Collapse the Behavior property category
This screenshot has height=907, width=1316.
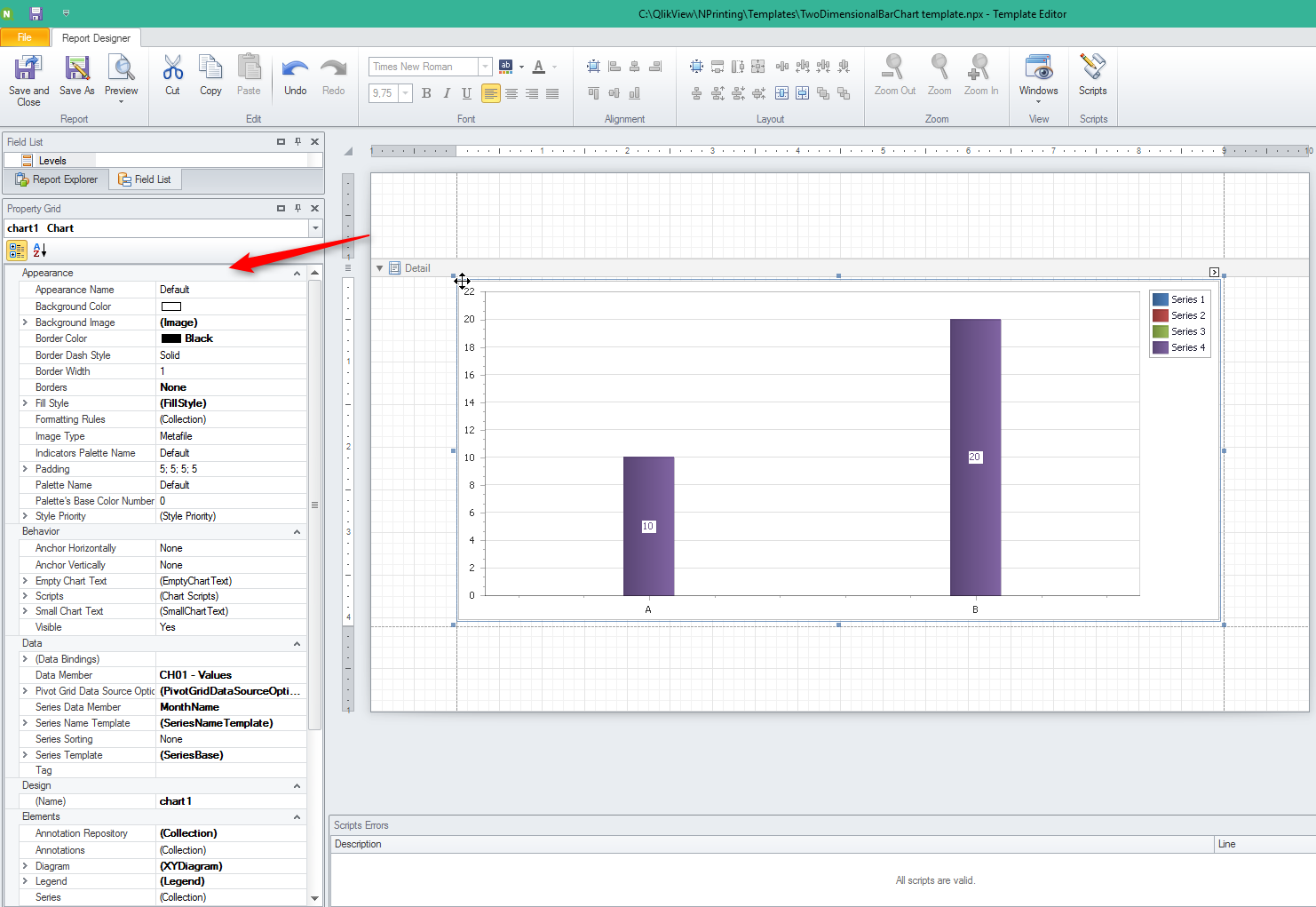coord(297,532)
